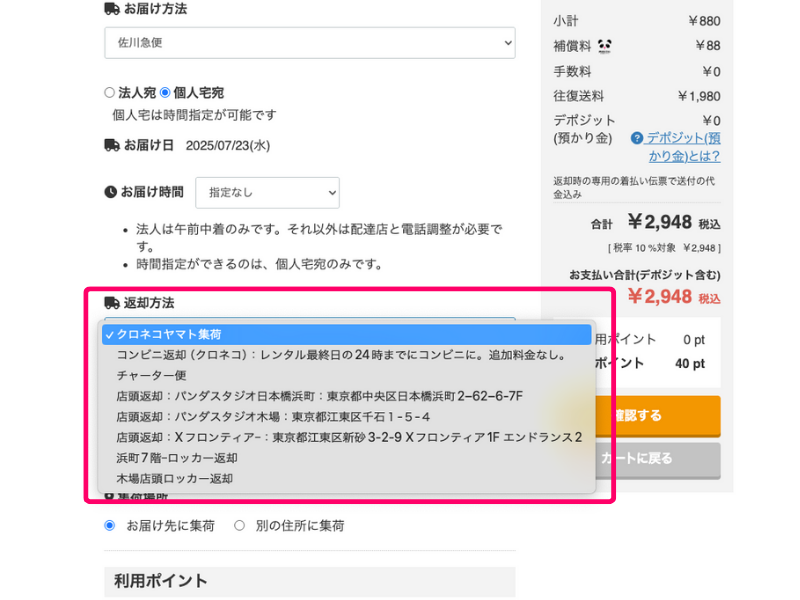Viewport: 800px width, 600px height.
Task: Choose お届け先に集荷 radio option
Action: (x=110, y=526)
